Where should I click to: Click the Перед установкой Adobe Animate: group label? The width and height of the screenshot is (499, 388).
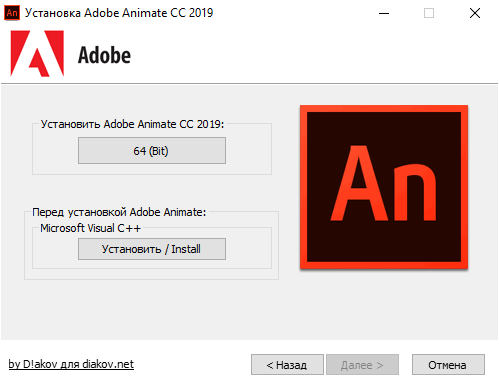pyautogui.click(x=119, y=212)
